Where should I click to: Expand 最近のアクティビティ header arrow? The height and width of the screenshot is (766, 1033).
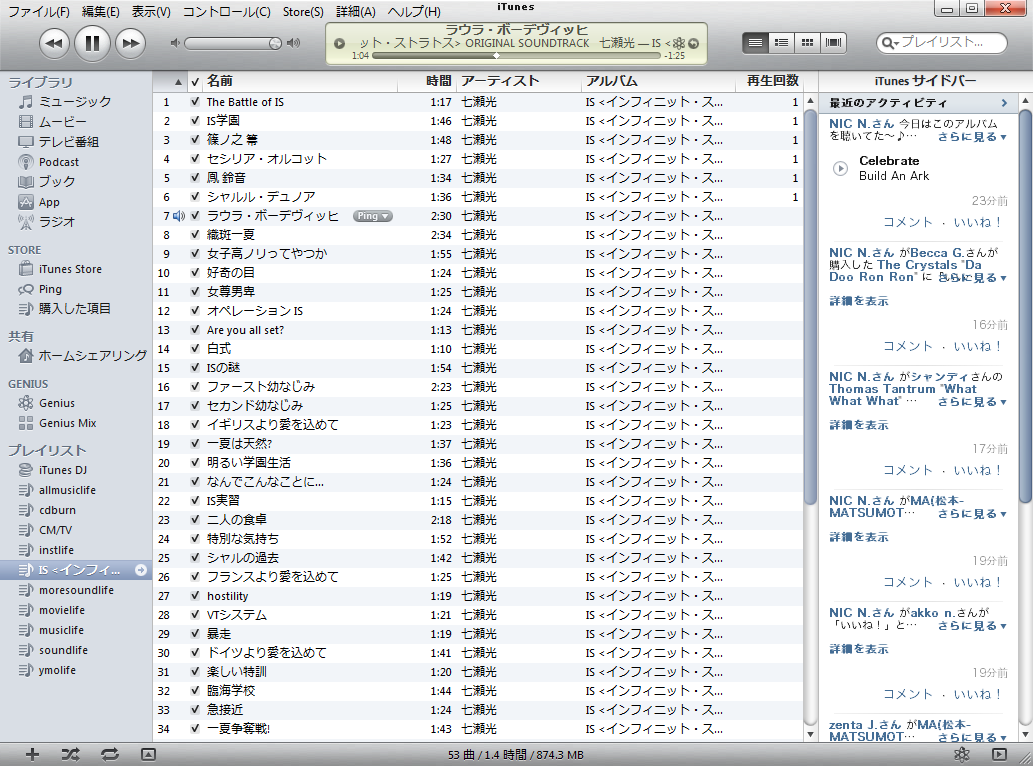[x=1004, y=103]
